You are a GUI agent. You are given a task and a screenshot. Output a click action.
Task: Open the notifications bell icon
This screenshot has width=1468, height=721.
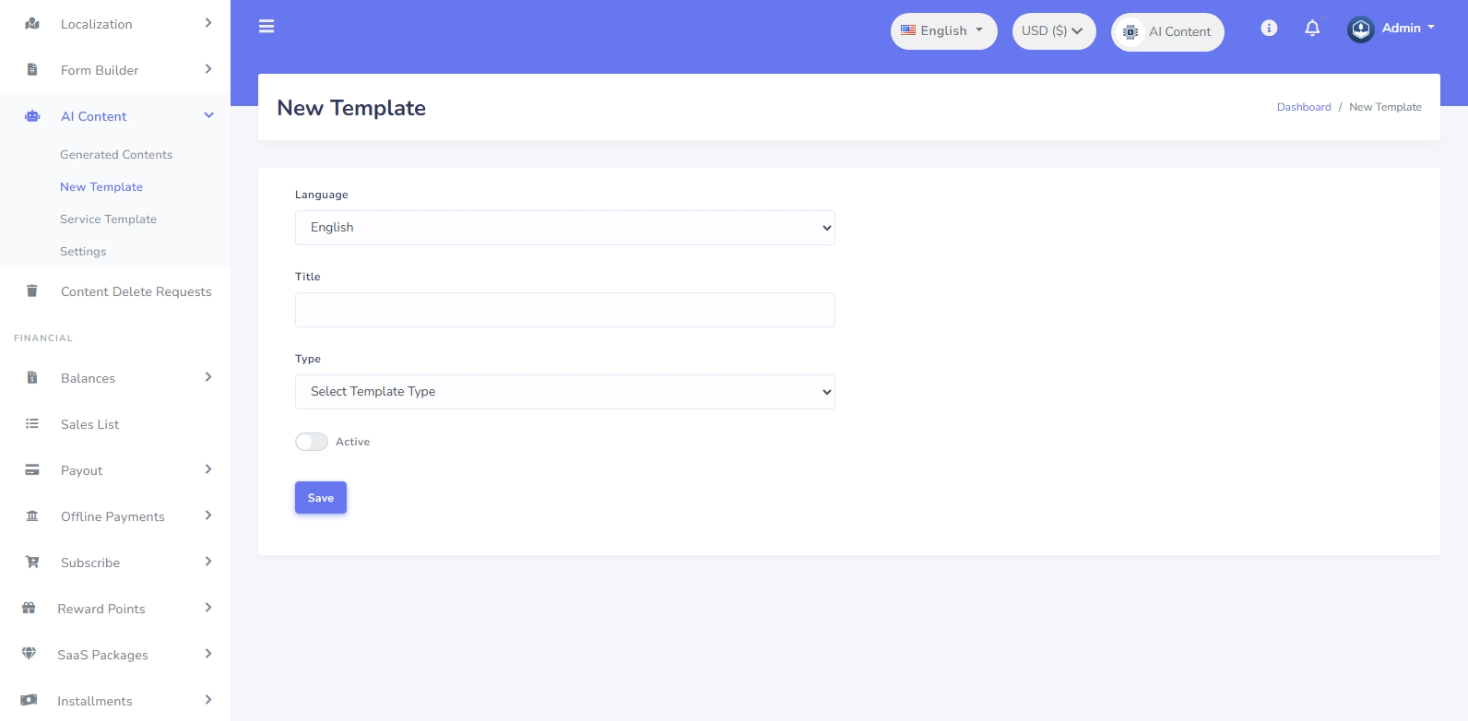(1312, 29)
